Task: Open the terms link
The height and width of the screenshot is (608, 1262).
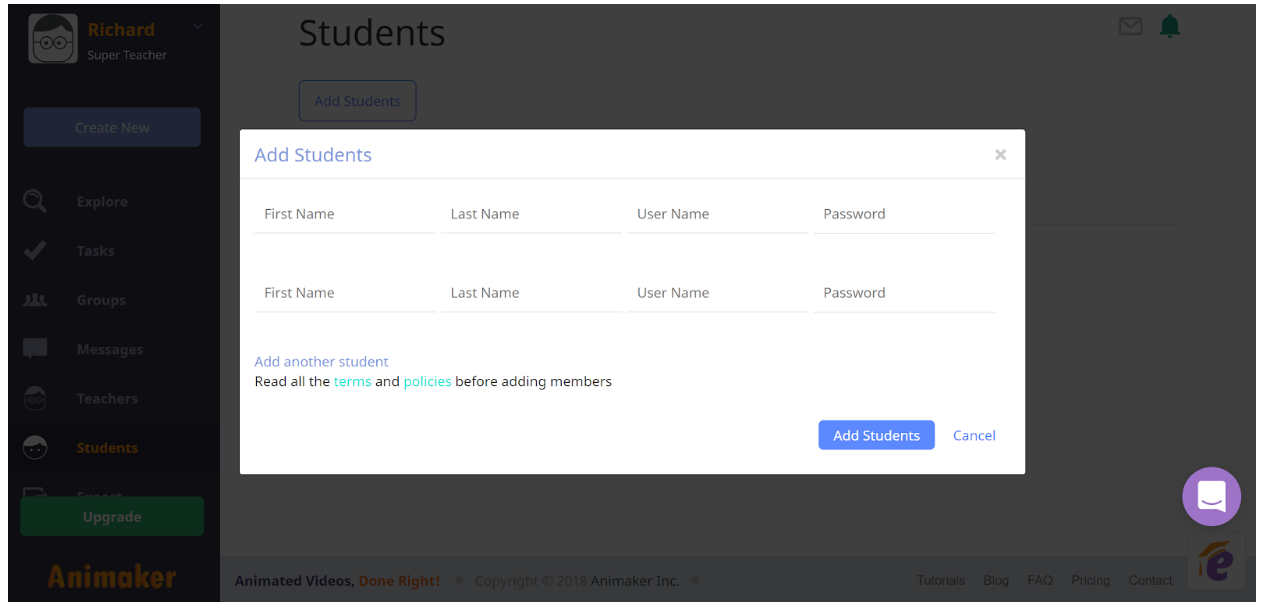Action: (x=352, y=381)
